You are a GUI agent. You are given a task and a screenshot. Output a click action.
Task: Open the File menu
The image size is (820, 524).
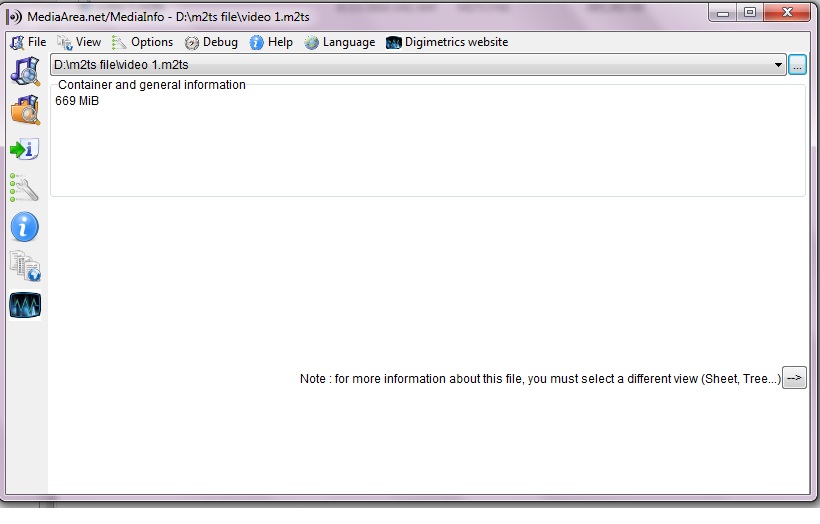coord(28,42)
